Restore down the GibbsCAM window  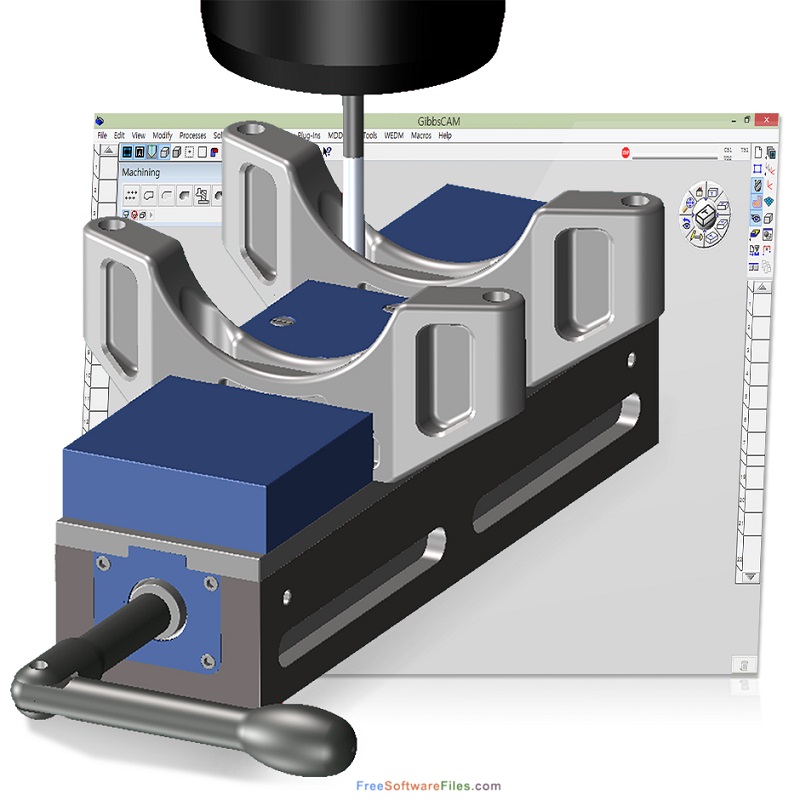click(x=747, y=120)
